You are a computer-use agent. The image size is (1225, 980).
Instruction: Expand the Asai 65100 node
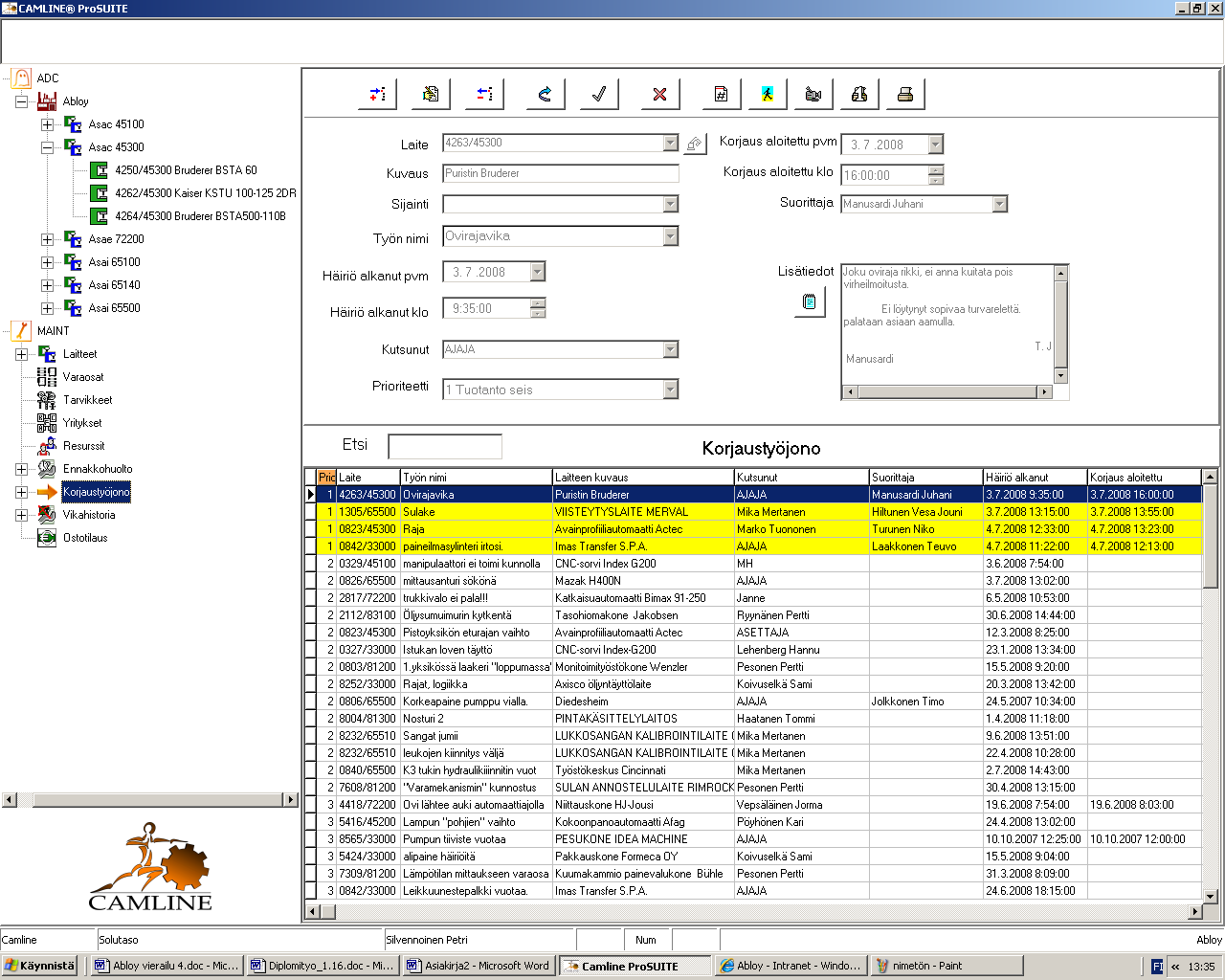[x=47, y=262]
